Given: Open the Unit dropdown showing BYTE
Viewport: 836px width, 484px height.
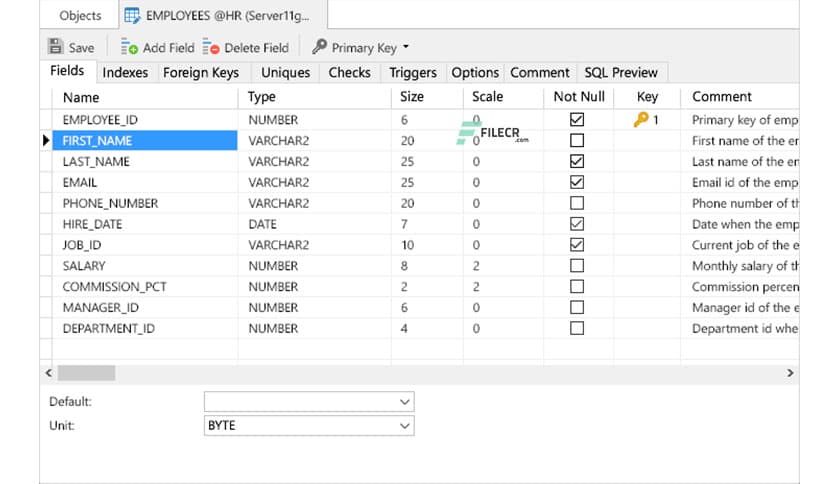Looking at the screenshot, I should 404,426.
